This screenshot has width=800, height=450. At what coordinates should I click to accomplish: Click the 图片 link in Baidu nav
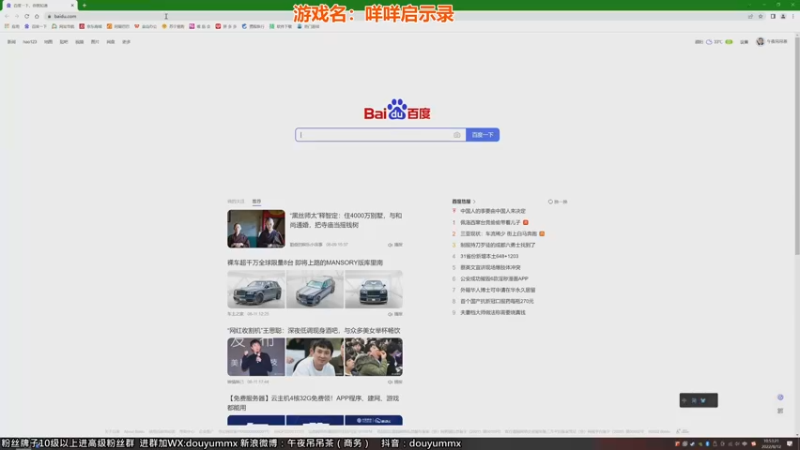[95, 42]
